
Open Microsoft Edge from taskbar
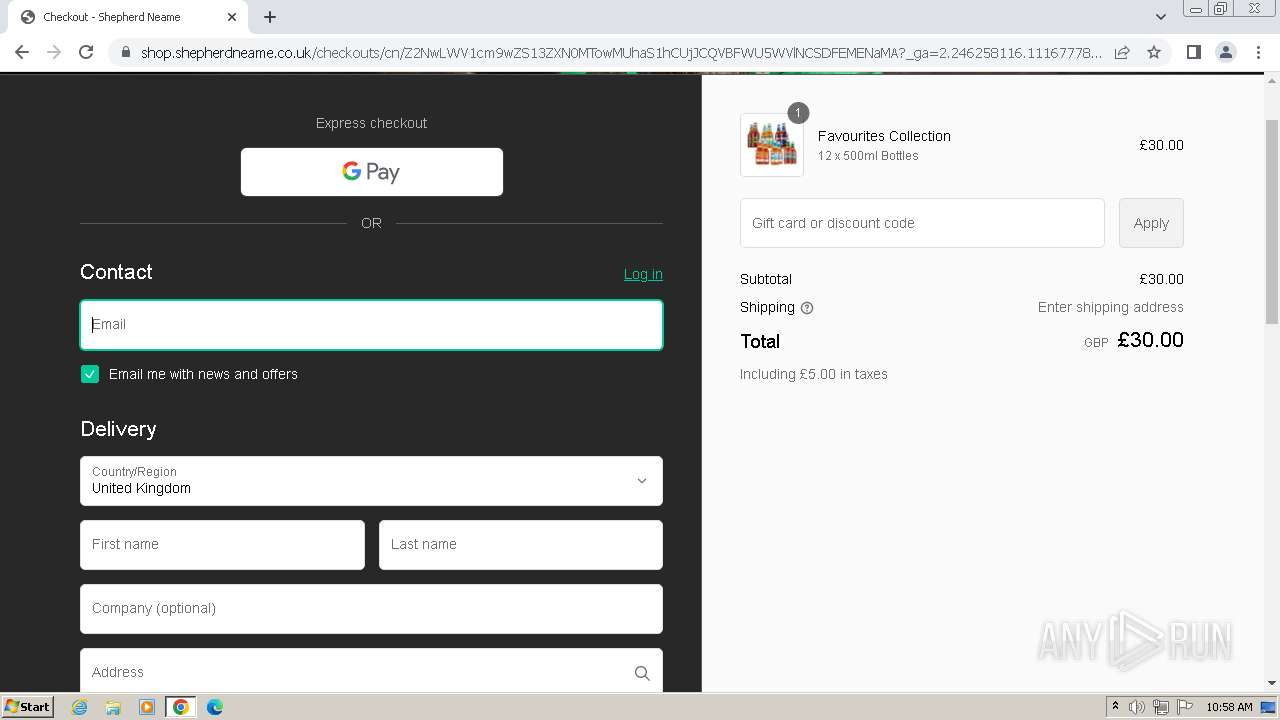215,707
